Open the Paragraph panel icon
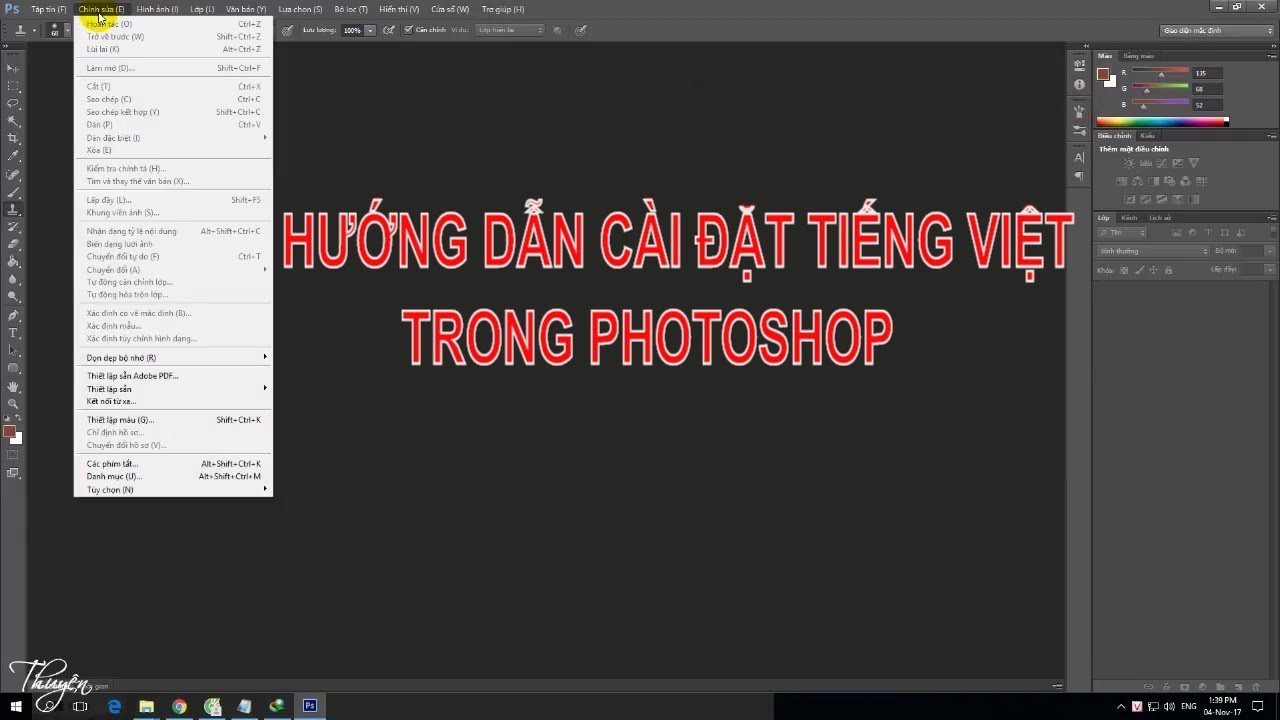 1079,176
